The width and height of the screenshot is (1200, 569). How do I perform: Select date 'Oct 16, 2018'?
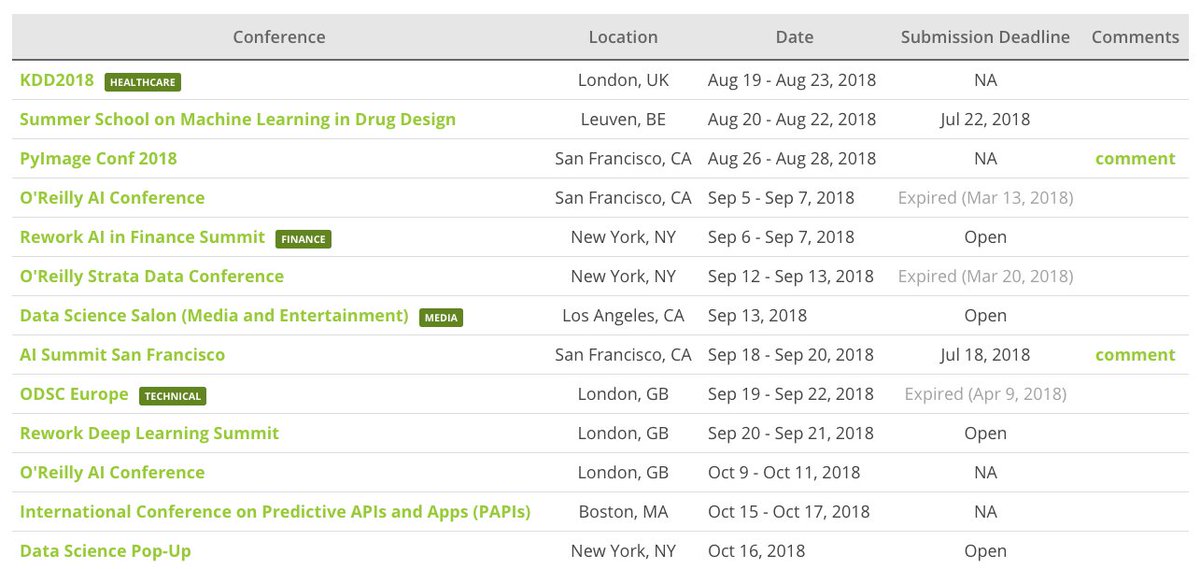(756, 550)
